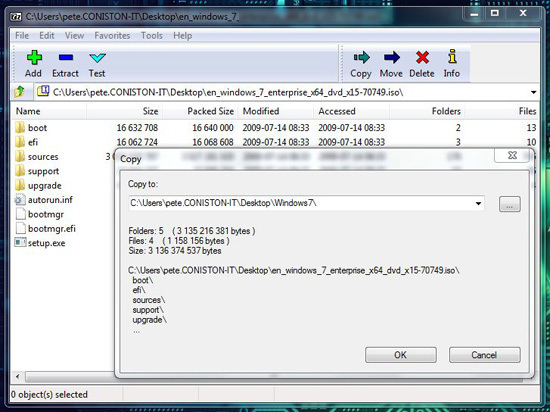This screenshot has width=550, height=412.
Task: Sort by the Accessed column header
Action: (351, 111)
